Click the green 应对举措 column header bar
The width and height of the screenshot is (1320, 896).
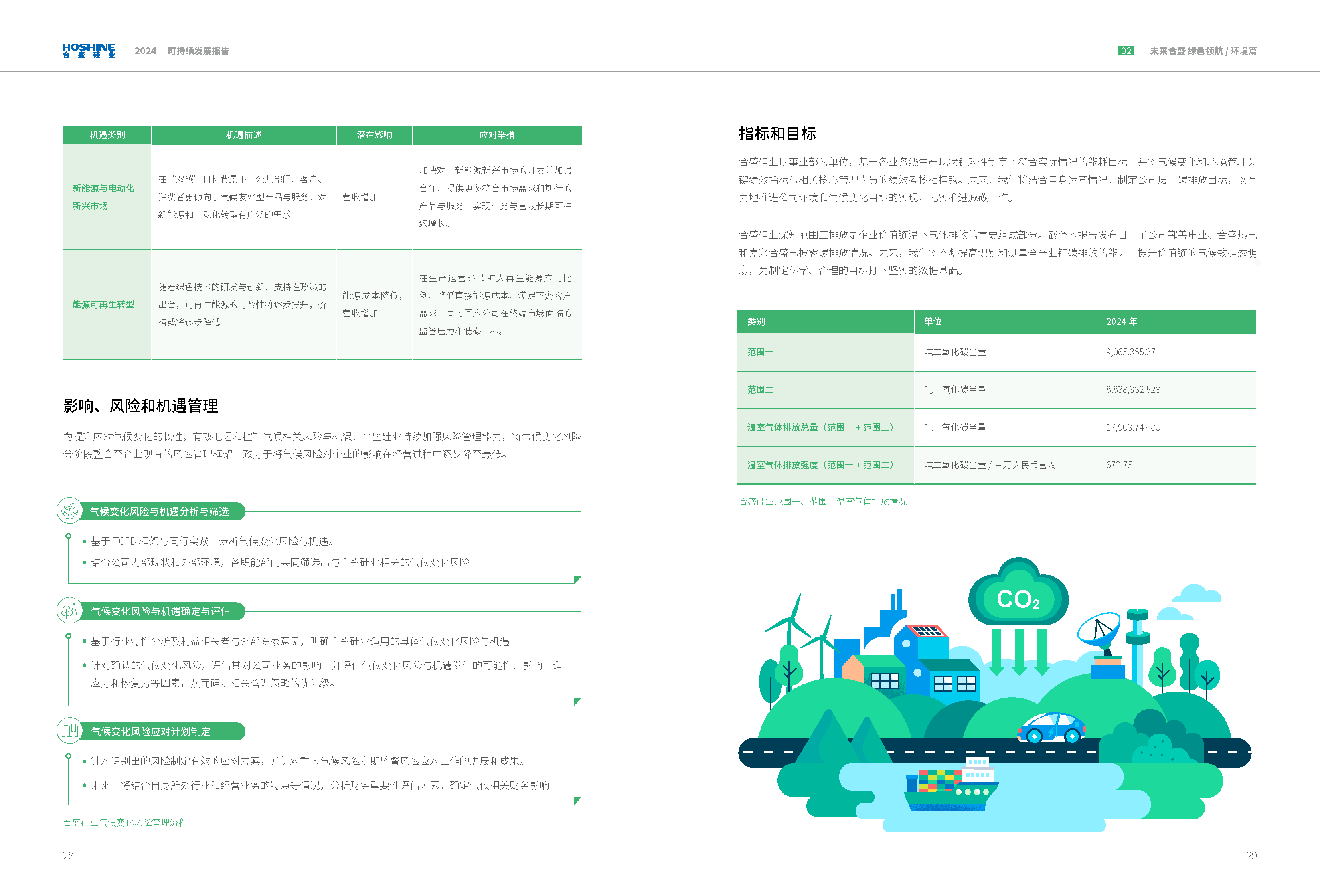point(497,134)
